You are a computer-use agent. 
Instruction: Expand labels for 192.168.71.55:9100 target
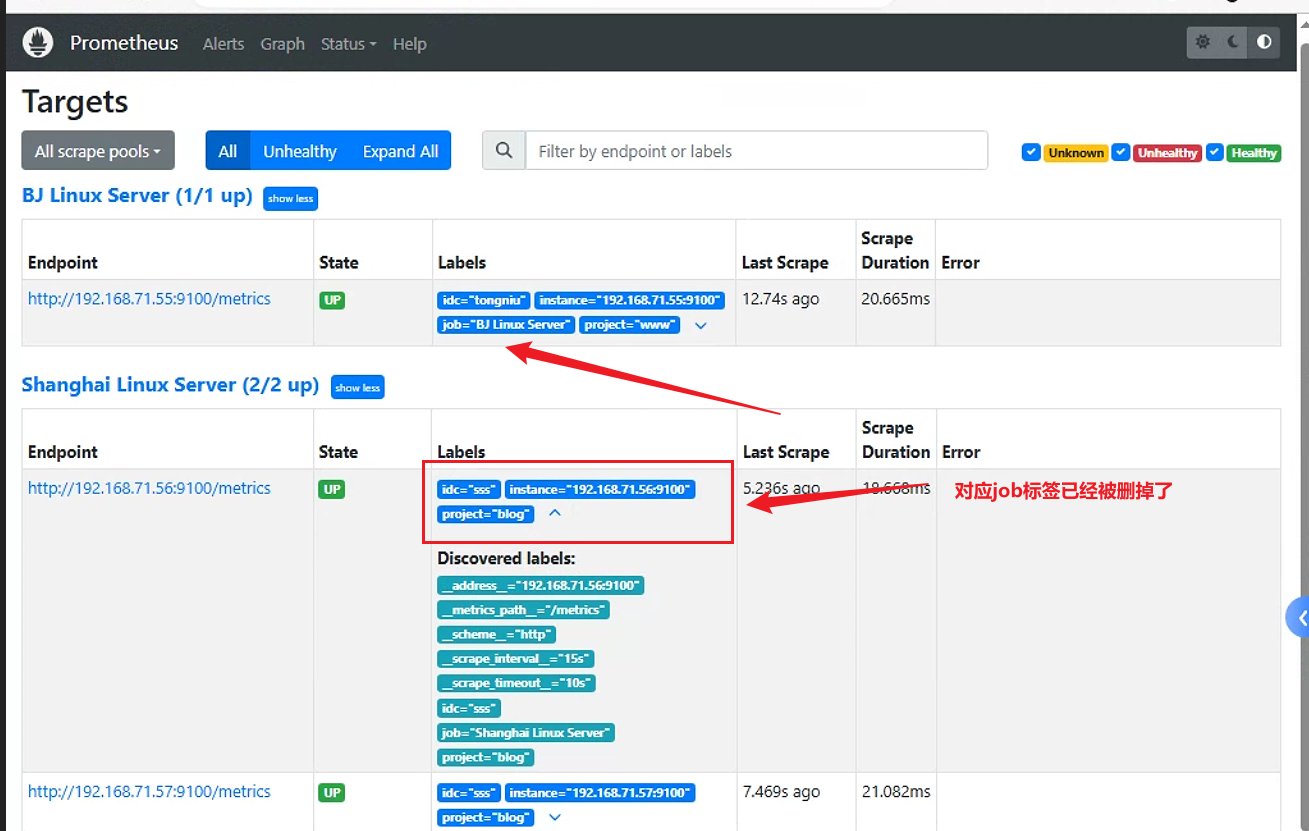pos(701,325)
